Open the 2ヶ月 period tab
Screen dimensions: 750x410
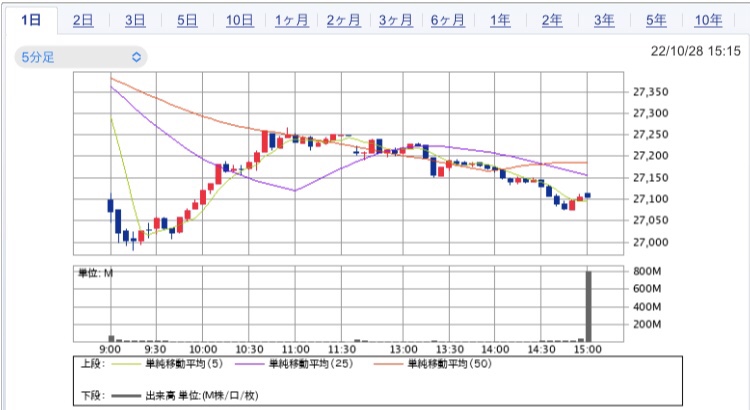(x=344, y=21)
